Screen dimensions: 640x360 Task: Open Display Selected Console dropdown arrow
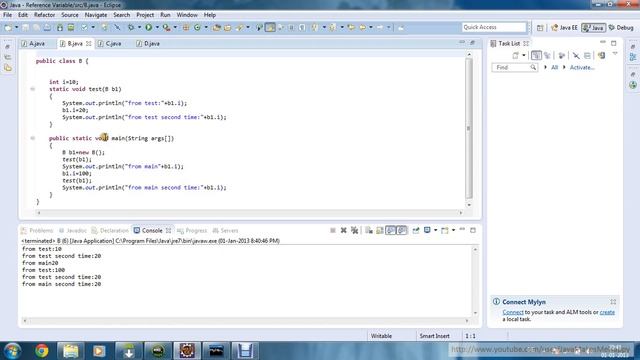436,231
